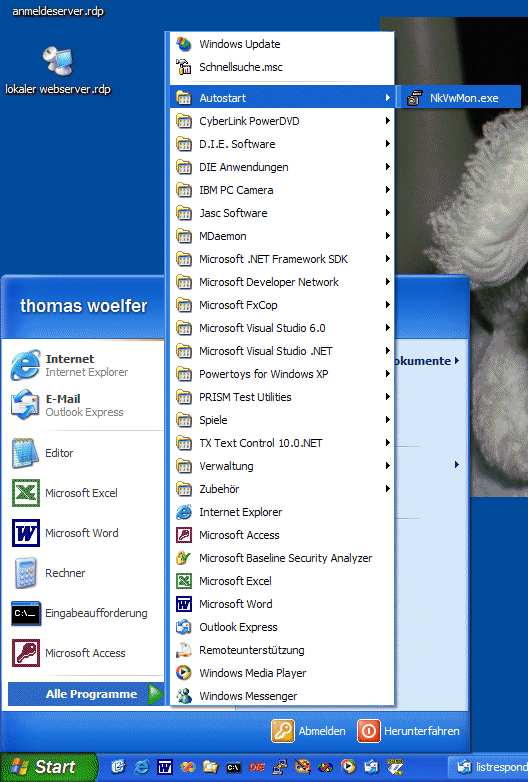
Task: Start Microsoft Access from the All Programs list
Action: tap(282, 535)
